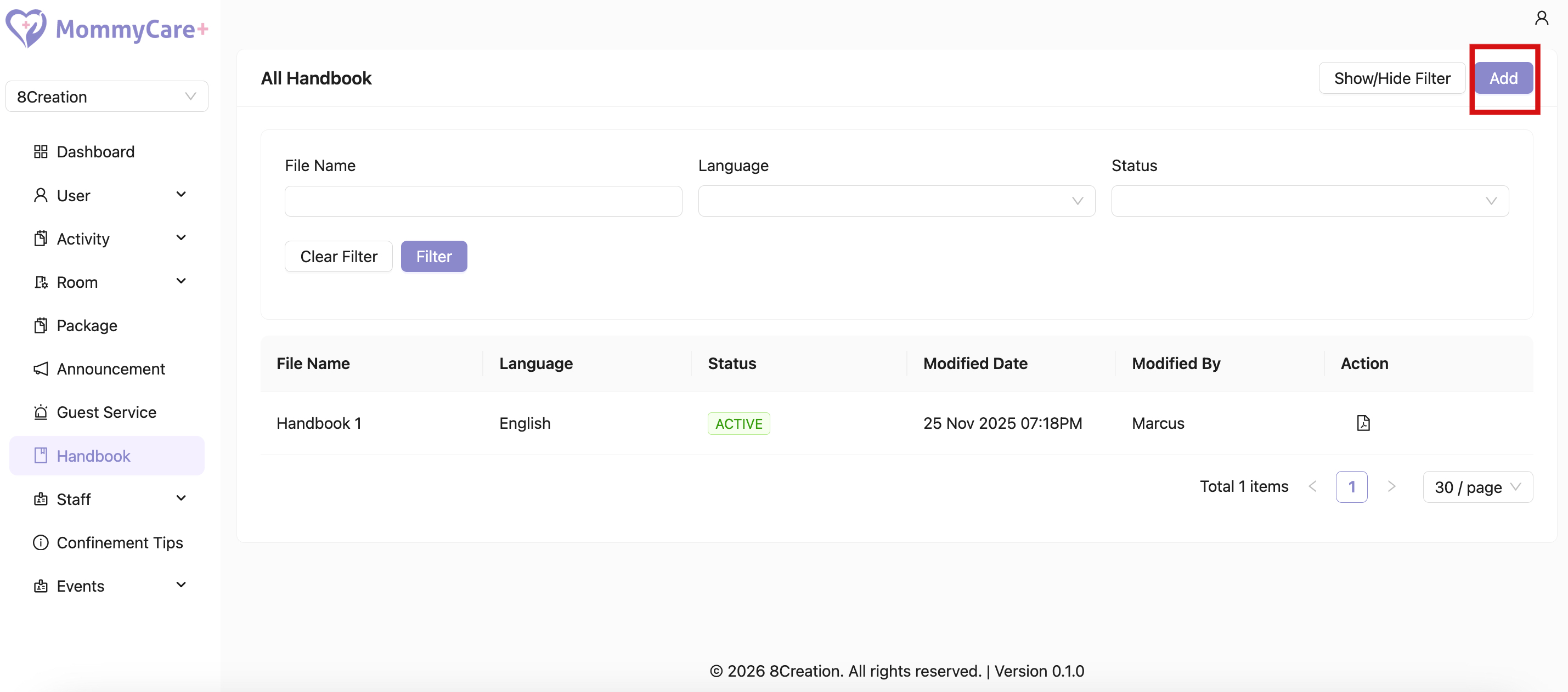Open the 30 / page size selector
Viewport: 1568px width, 692px height.
coord(1477,487)
